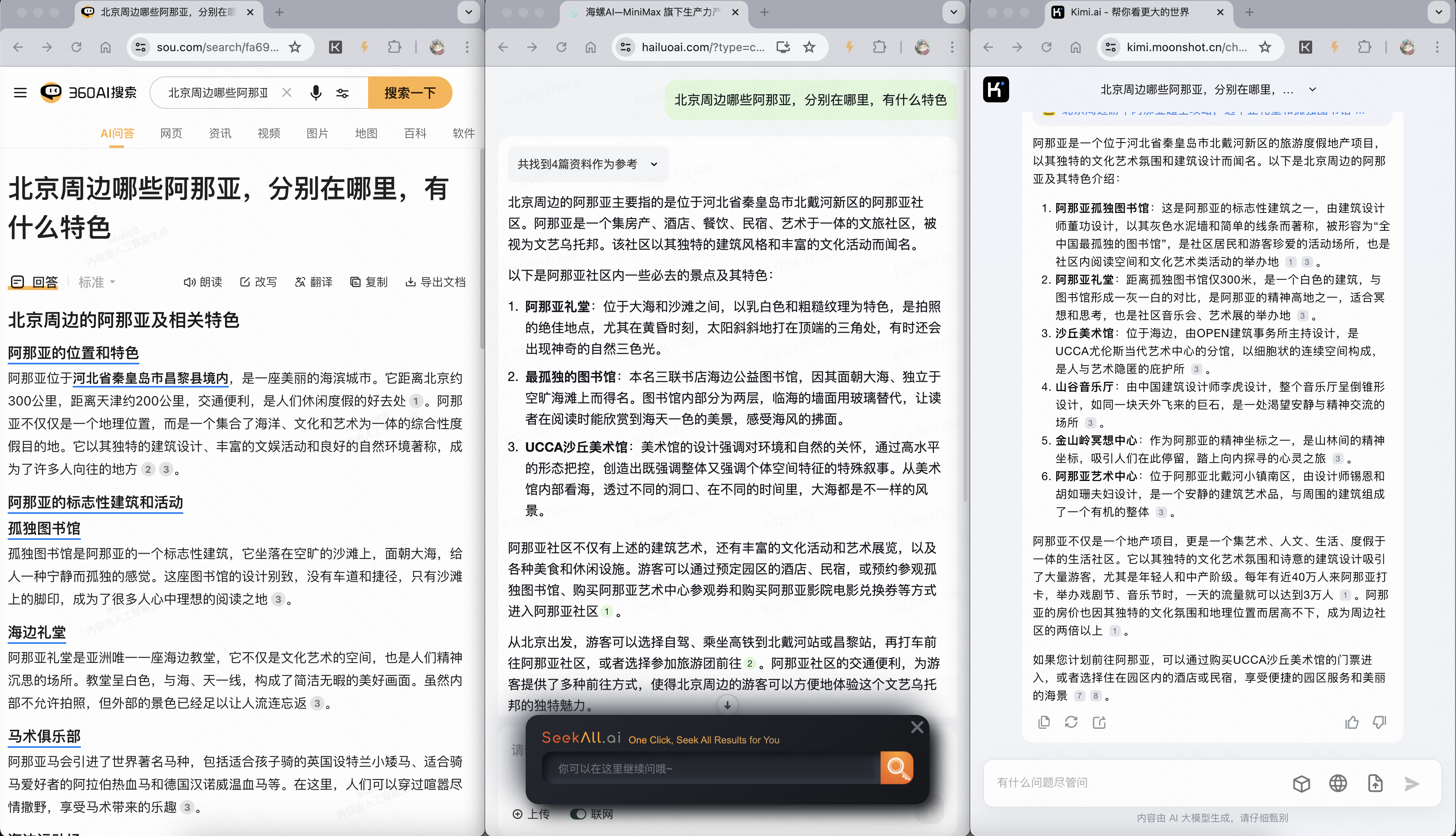Bookmark the hailuoai.com page
This screenshot has width=1456, height=836.
click(809, 47)
